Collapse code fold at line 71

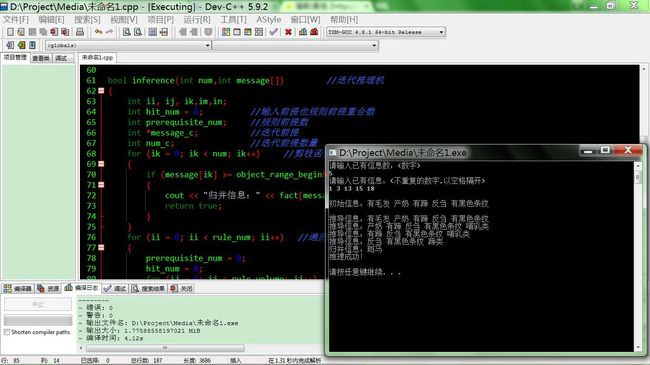(101, 185)
